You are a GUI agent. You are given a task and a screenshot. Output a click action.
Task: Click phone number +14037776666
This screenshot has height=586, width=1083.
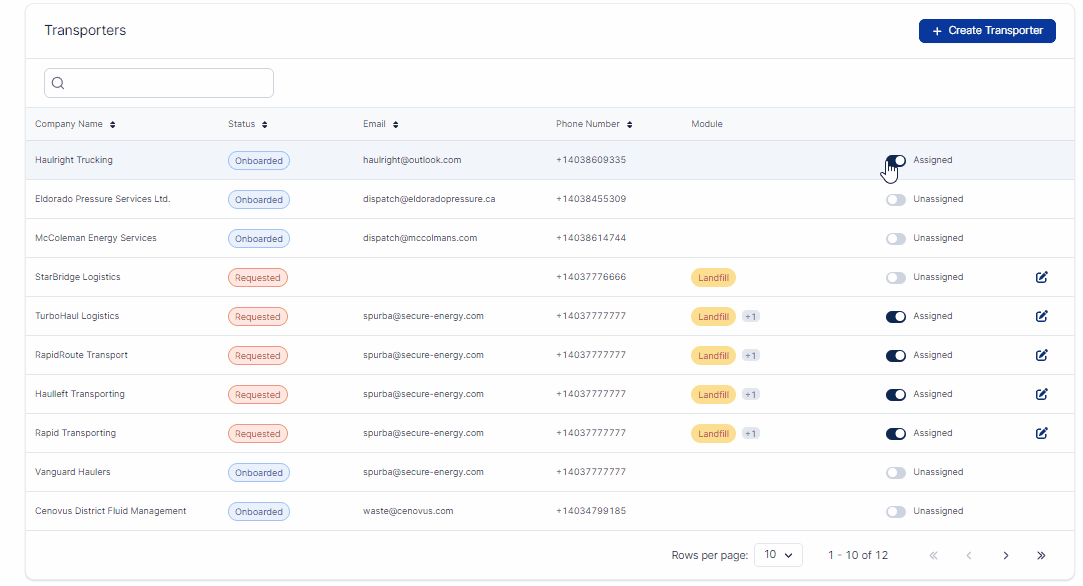click(x=591, y=277)
